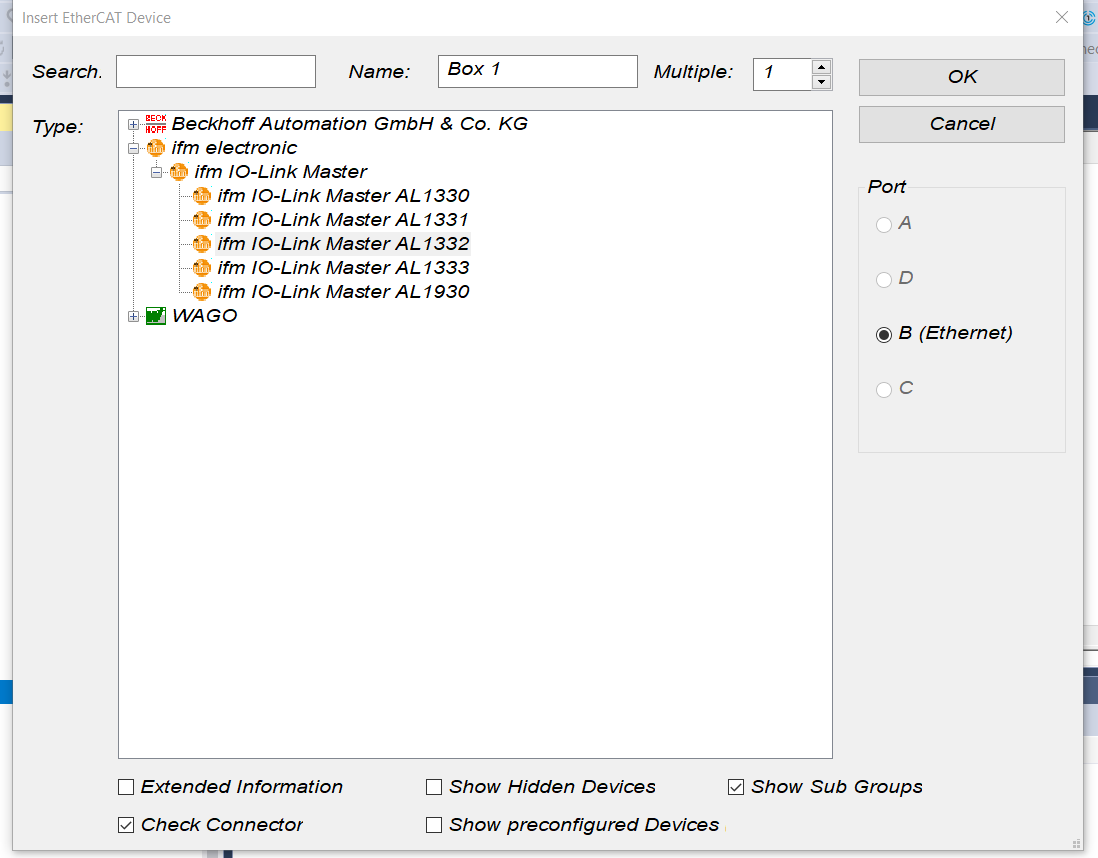This screenshot has height=858, width=1098.
Task: Enable the Extended Information checkbox
Action: pos(126,787)
